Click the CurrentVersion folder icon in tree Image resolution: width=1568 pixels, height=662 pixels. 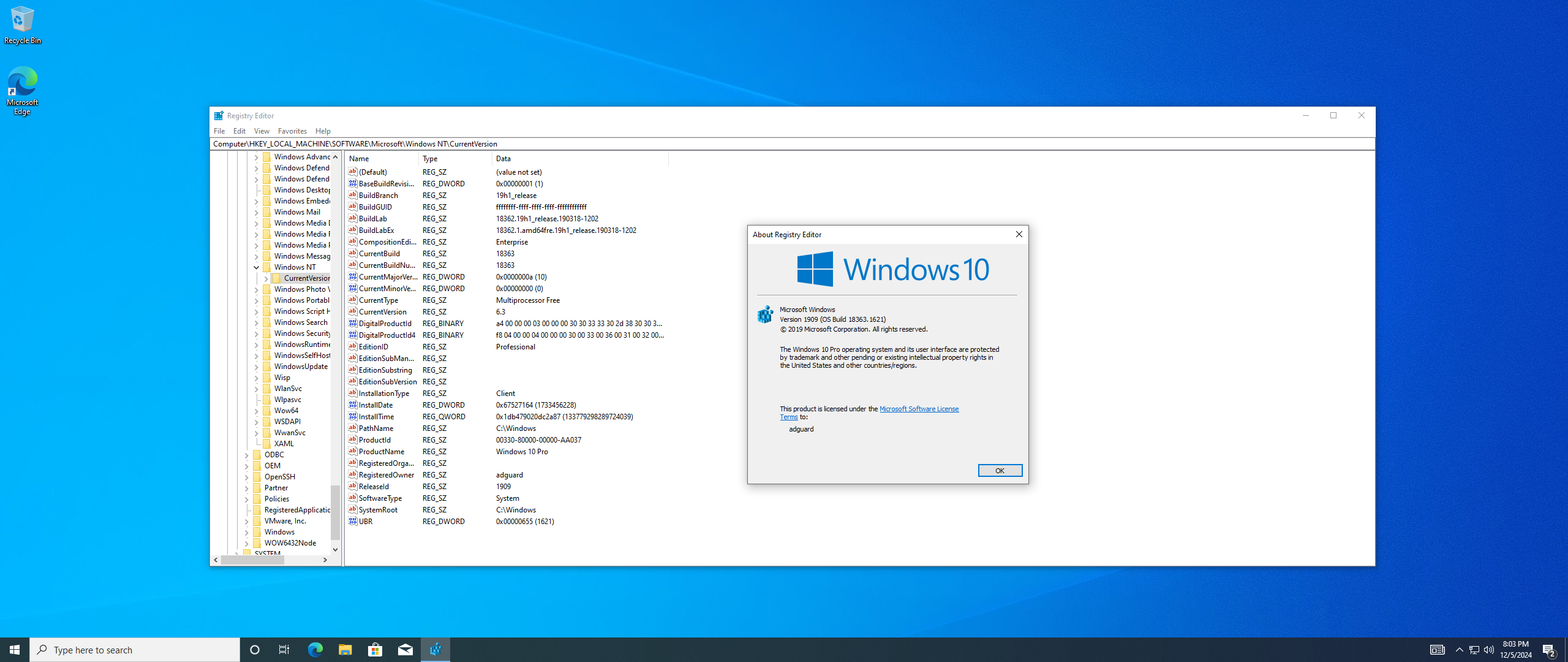click(276, 278)
